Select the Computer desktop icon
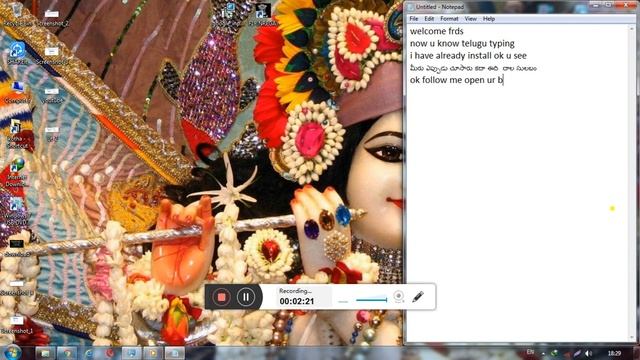This screenshot has height=360, width=640. [x=17, y=92]
